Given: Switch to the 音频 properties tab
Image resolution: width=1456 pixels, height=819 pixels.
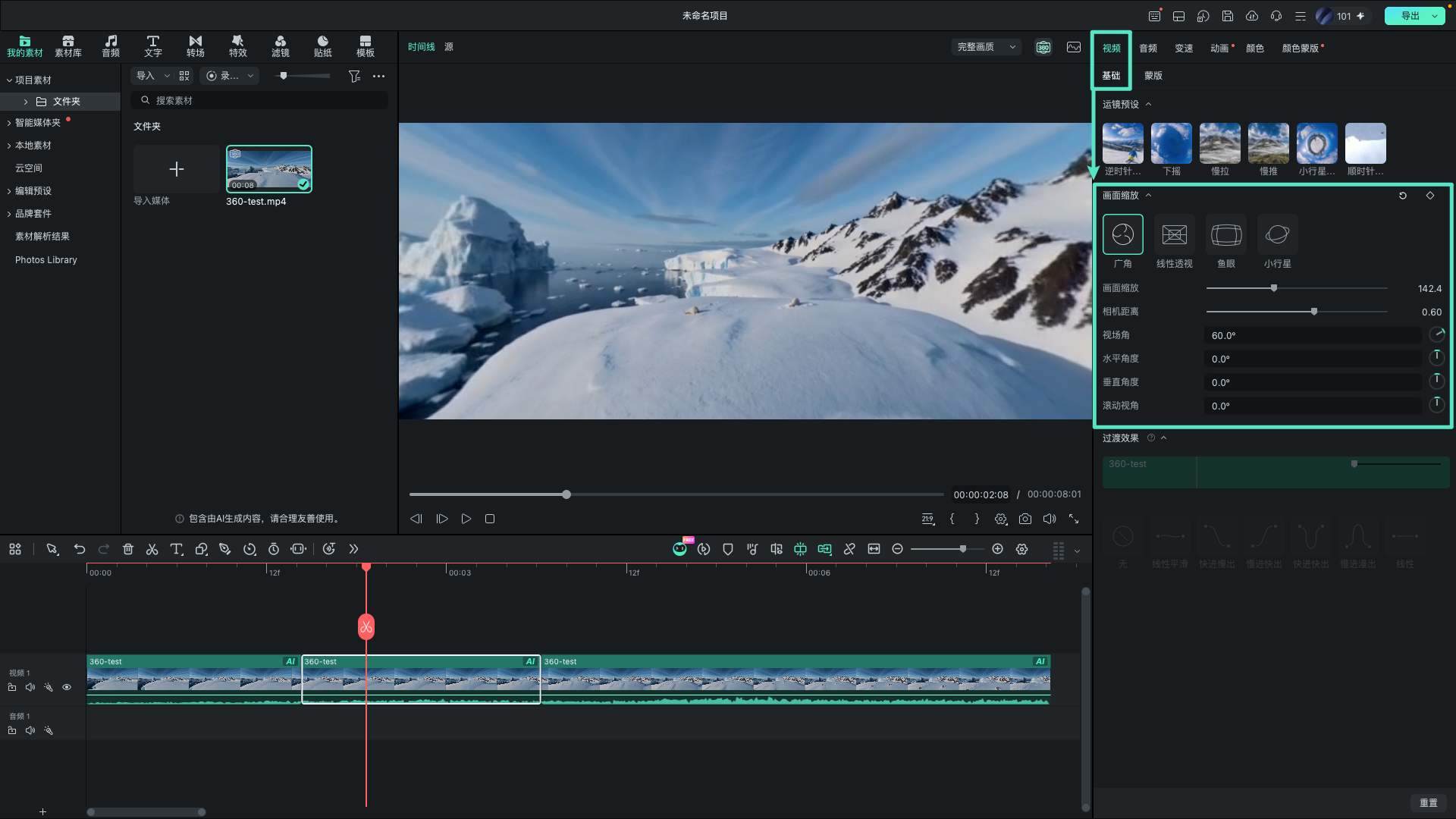Looking at the screenshot, I should [1148, 48].
